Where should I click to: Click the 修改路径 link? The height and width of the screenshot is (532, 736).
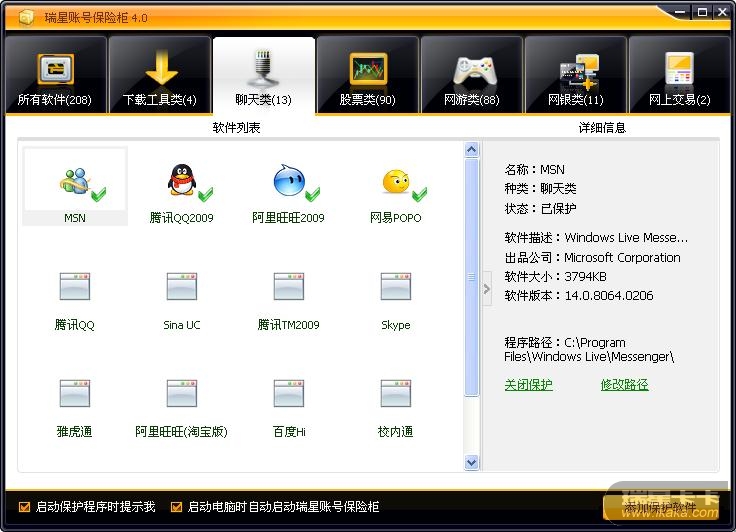pyautogui.click(x=624, y=385)
